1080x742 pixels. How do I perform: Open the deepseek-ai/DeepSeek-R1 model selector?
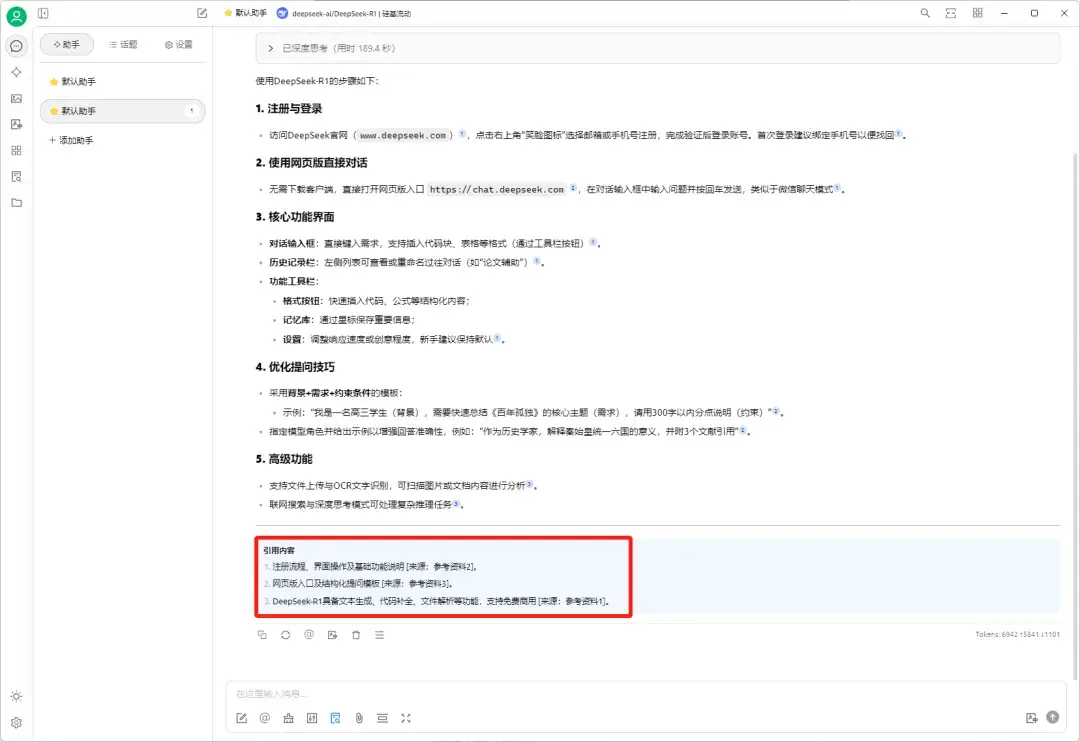coord(344,13)
